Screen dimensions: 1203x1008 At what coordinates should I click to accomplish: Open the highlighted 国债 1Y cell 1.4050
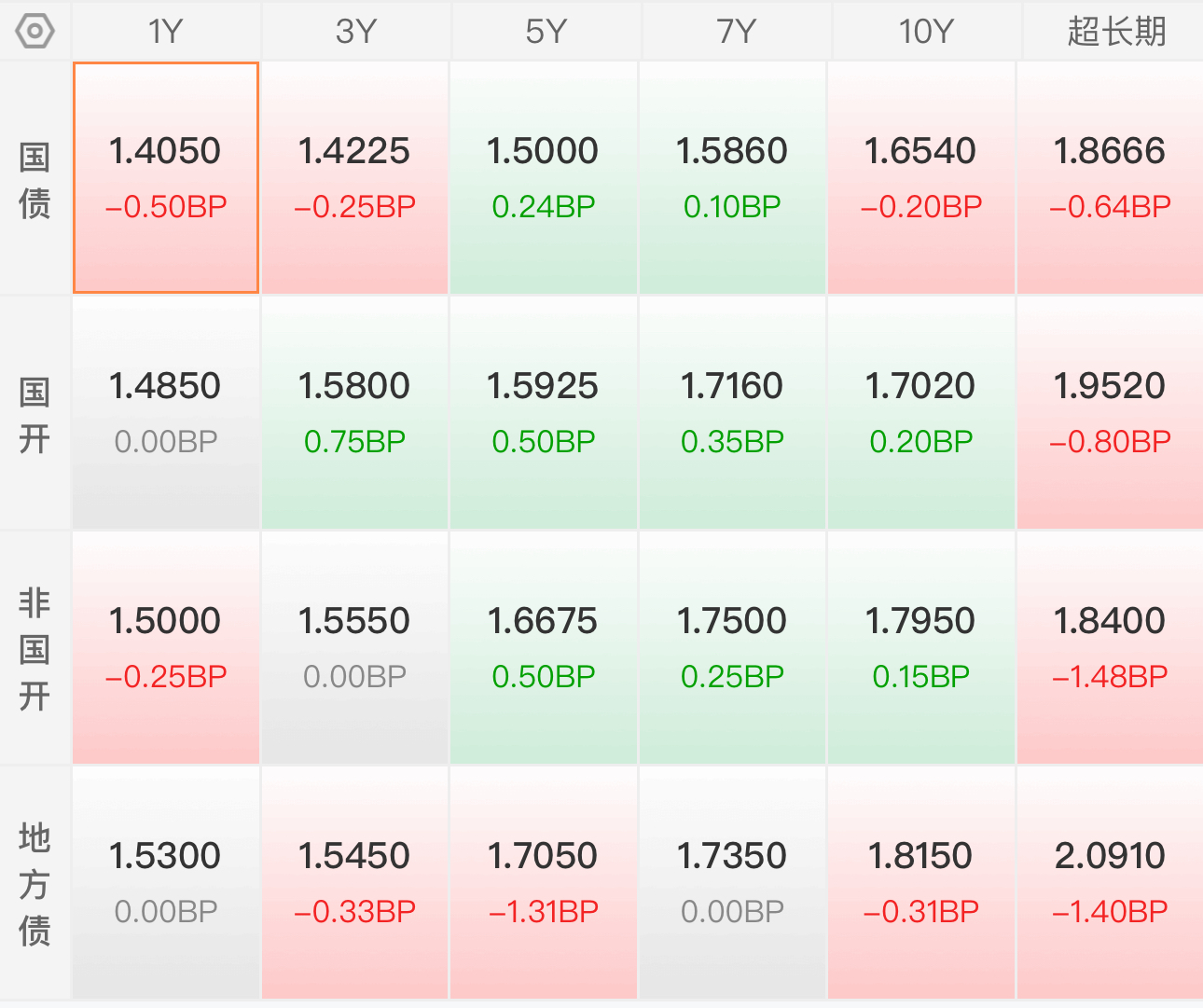tap(166, 177)
